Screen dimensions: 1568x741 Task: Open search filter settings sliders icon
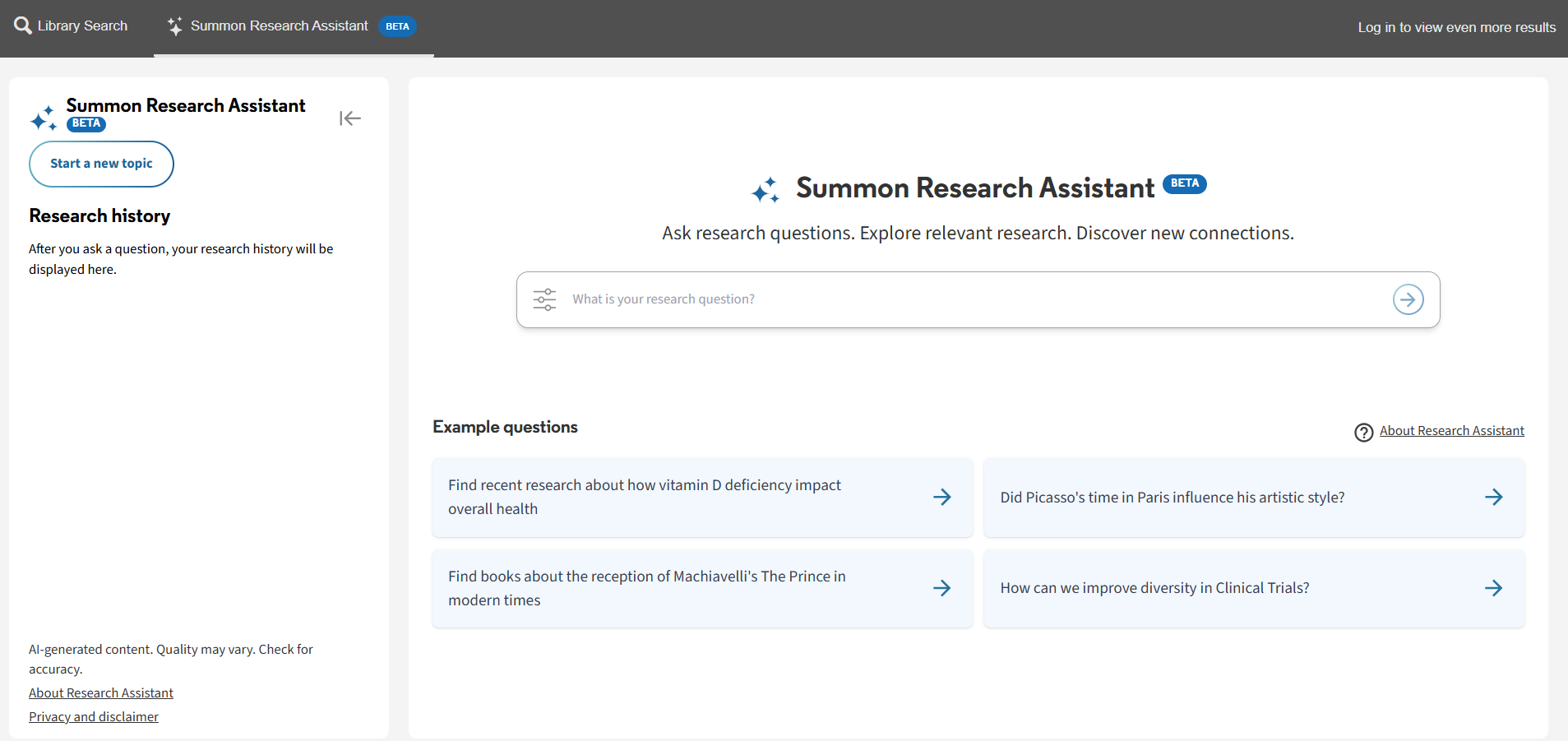[x=544, y=299]
